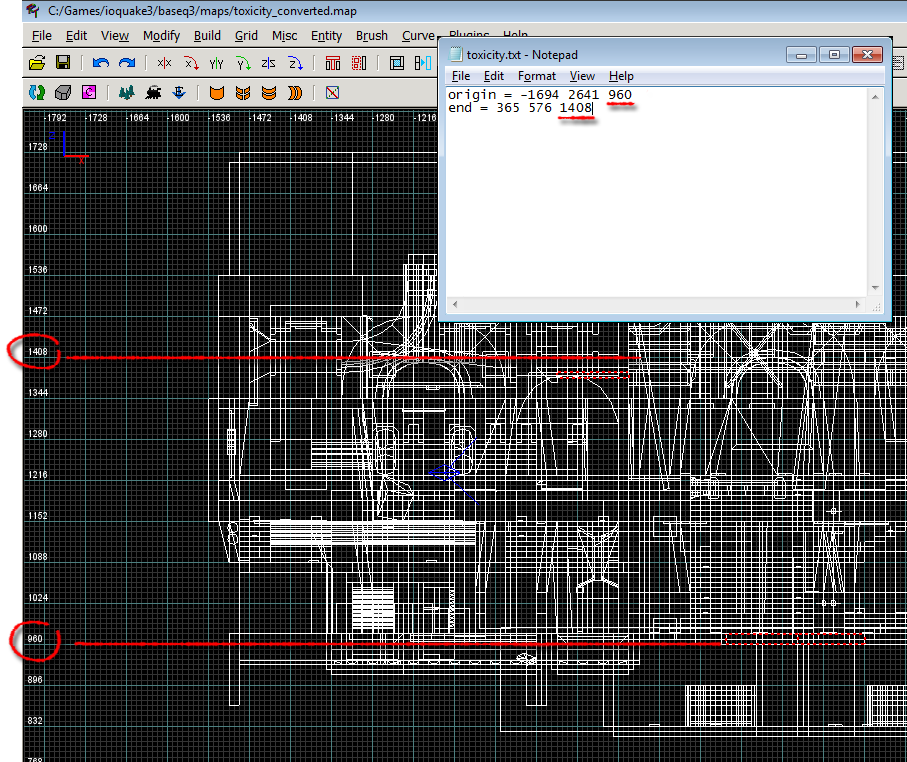Expand the Build menu
Viewport: 907px width, 762px height.
click(207, 35)
